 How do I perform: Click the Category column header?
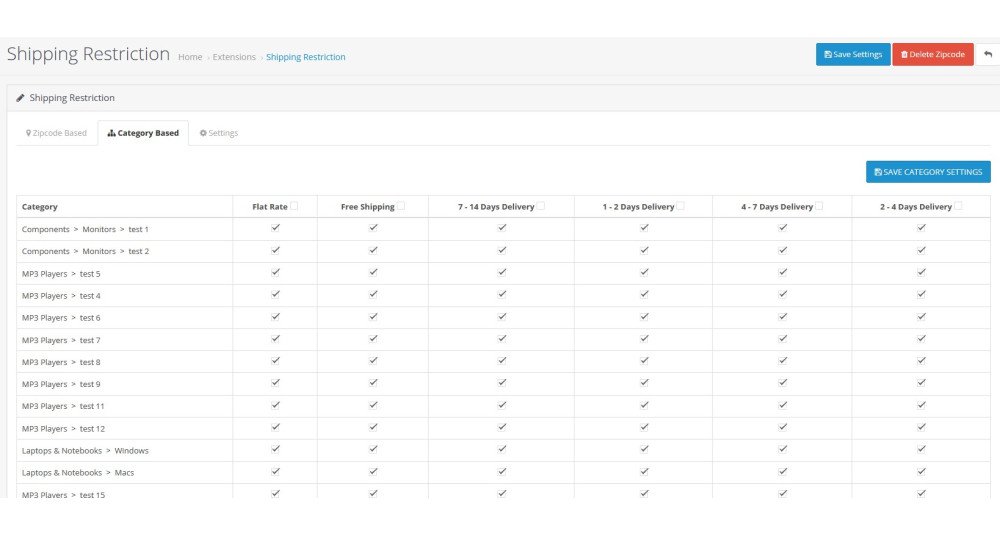pos(40,207)
